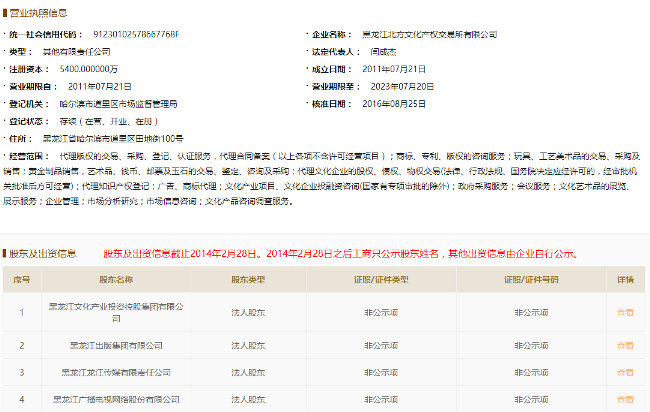Click 证照/证件号码 非公示项 in row 2
The height and width of the screenshot is (412, 650).
tap(531, 345)
